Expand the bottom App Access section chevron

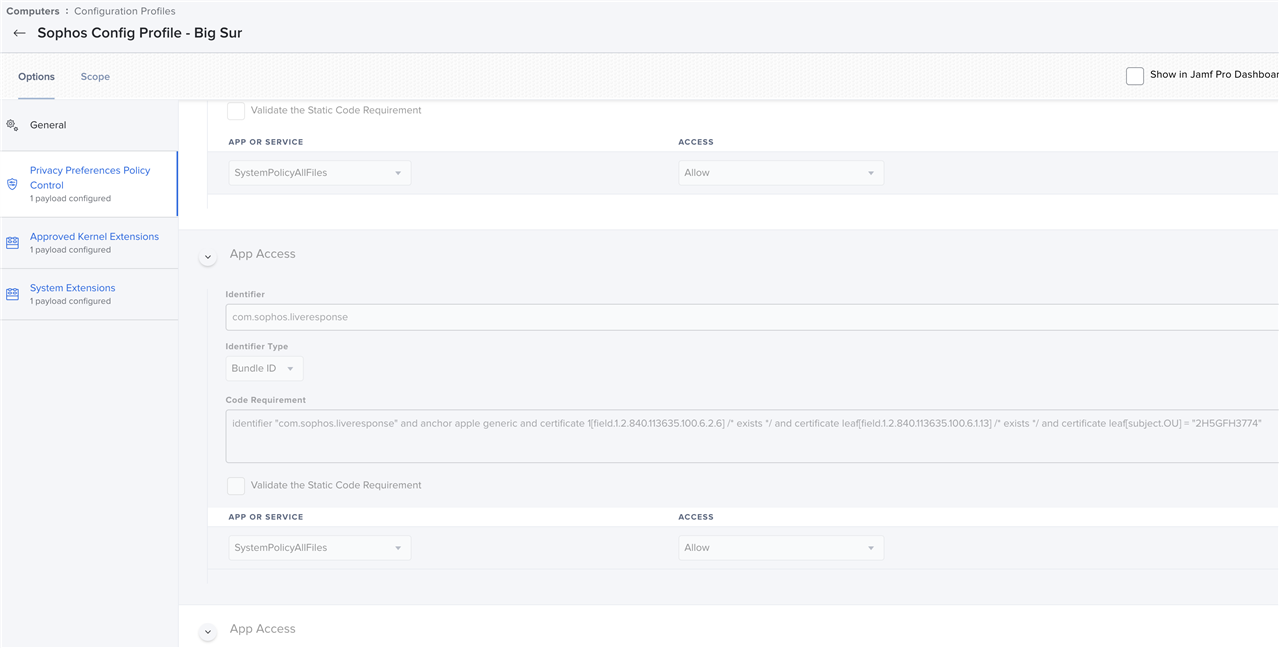(208, 632)
